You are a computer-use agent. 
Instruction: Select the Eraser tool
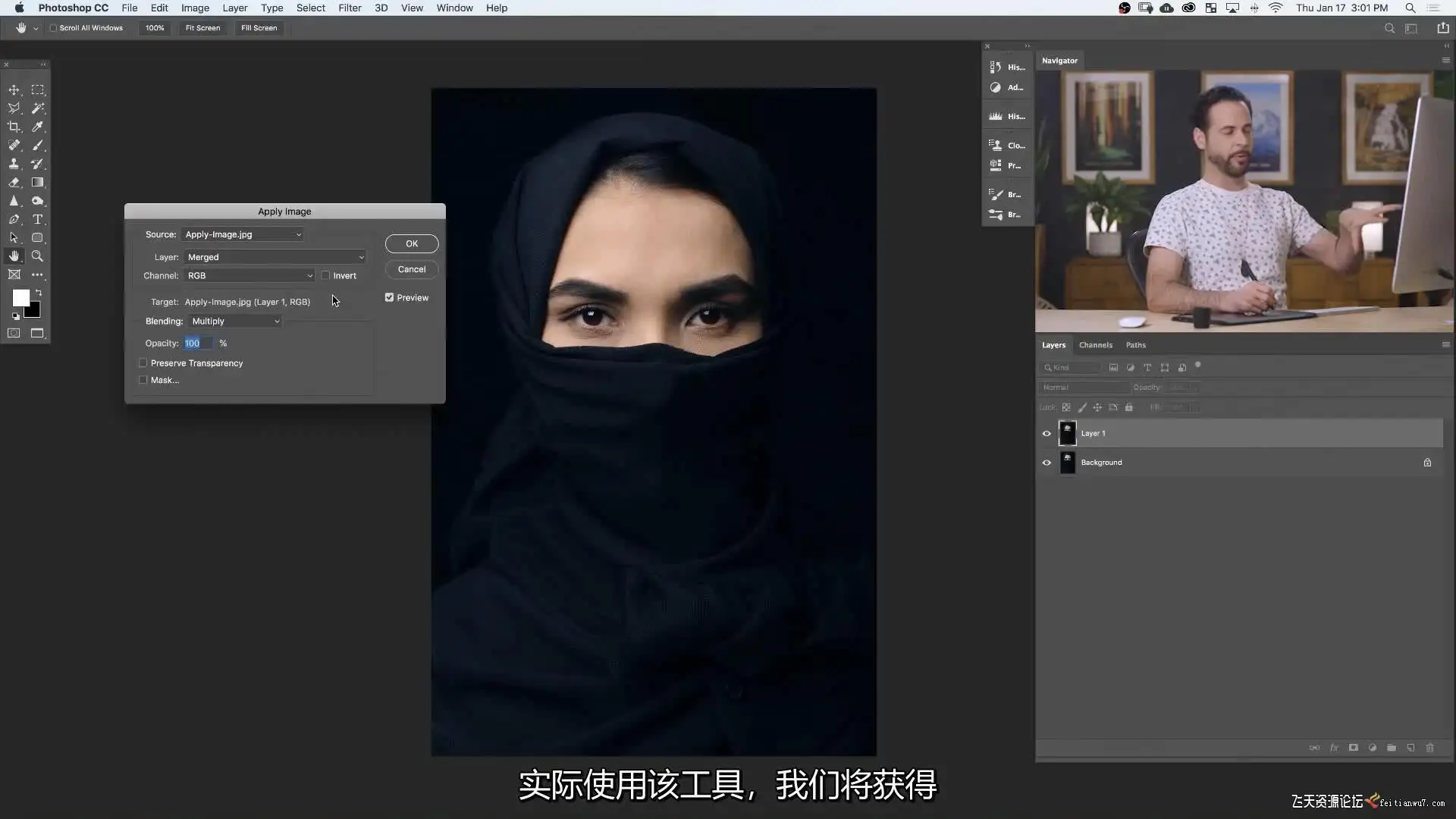click(14, 183)
